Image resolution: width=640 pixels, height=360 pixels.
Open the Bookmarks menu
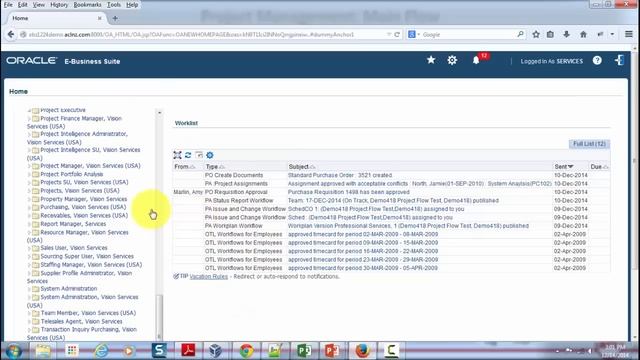click(87, 5)
